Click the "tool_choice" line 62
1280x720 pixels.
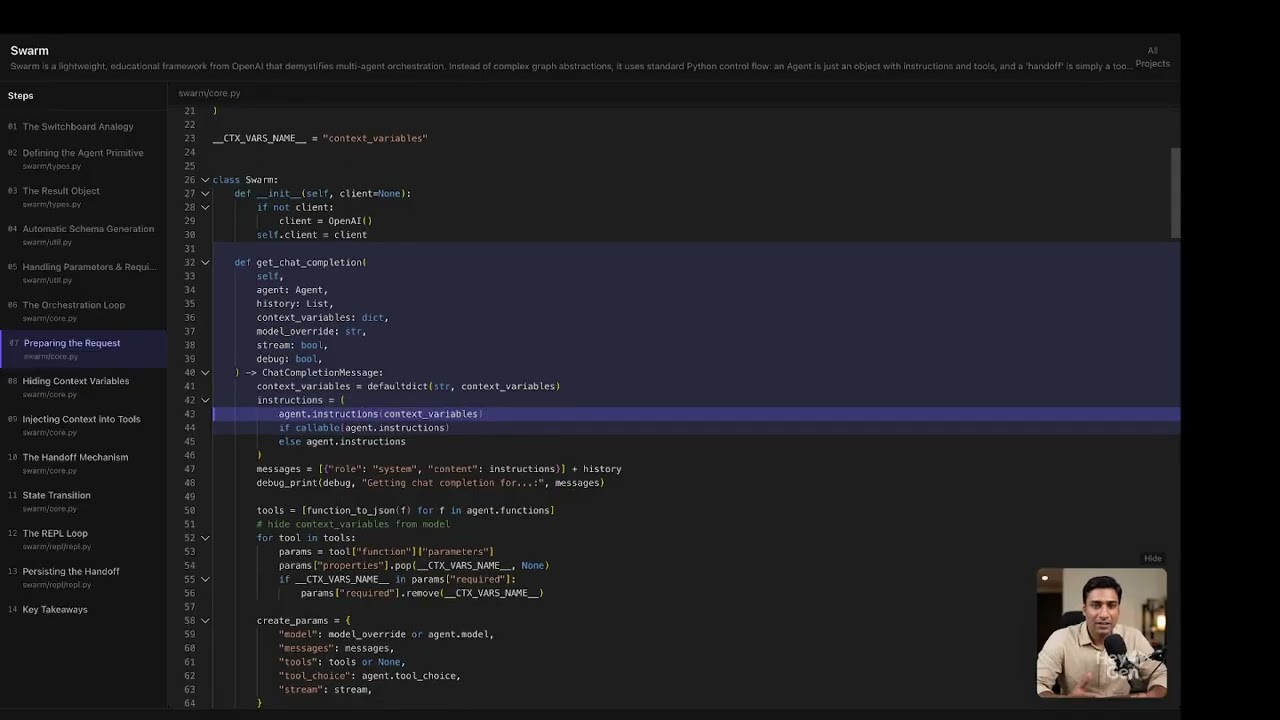point(369,676)
